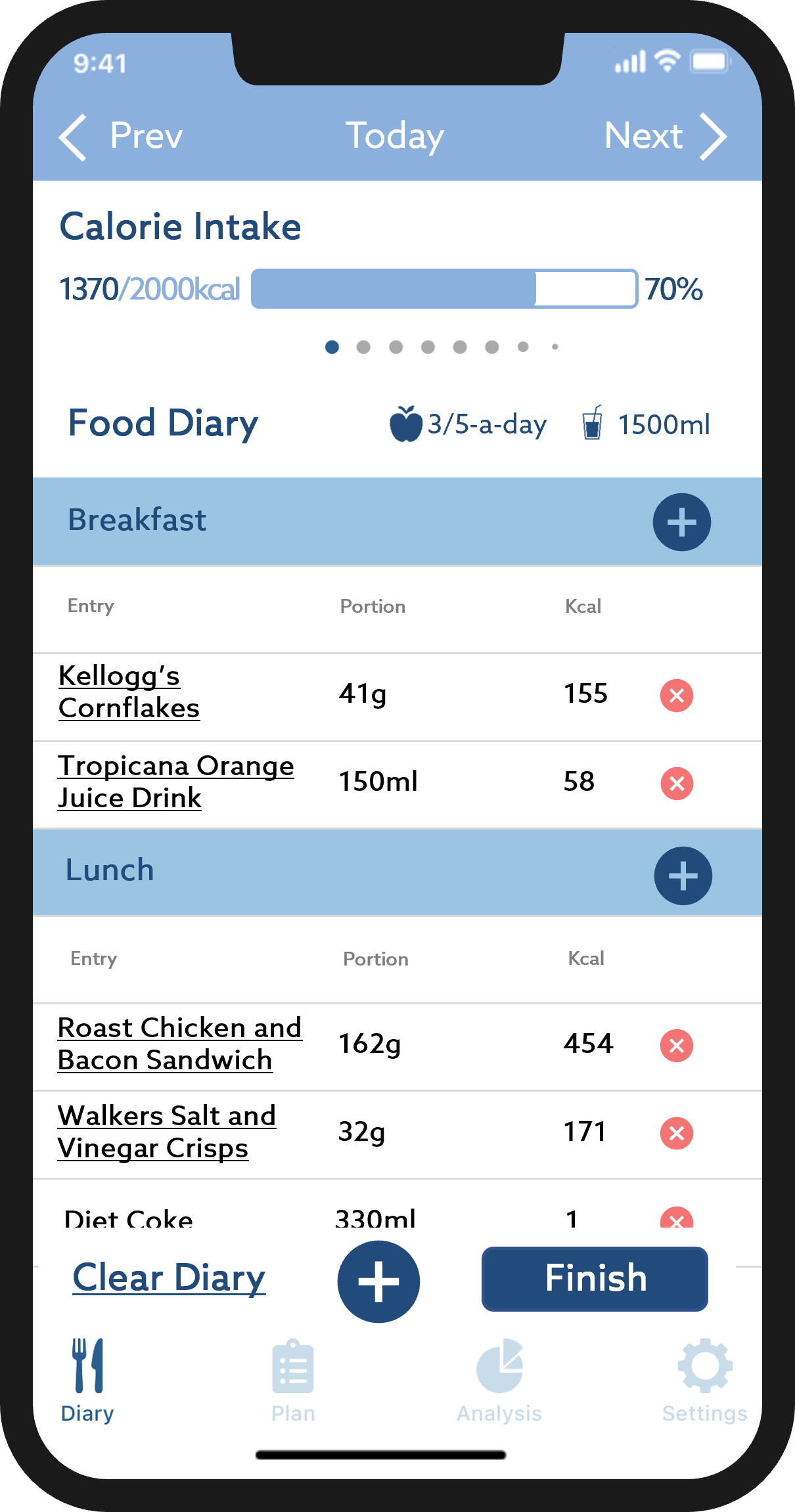Open Kellogg's Cornflakes entry details
This screenshot has width=795, height=1512.
[129, 692]
